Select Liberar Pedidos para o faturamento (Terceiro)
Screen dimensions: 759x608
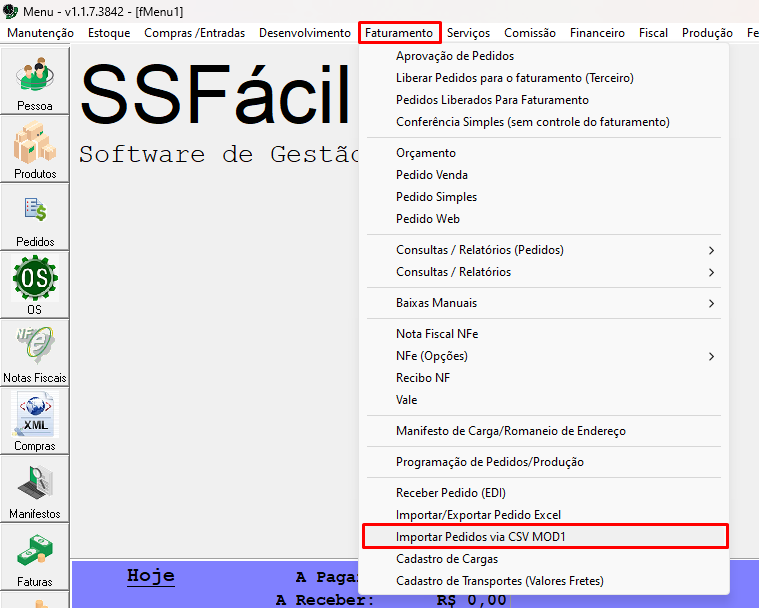coord(544,78)
